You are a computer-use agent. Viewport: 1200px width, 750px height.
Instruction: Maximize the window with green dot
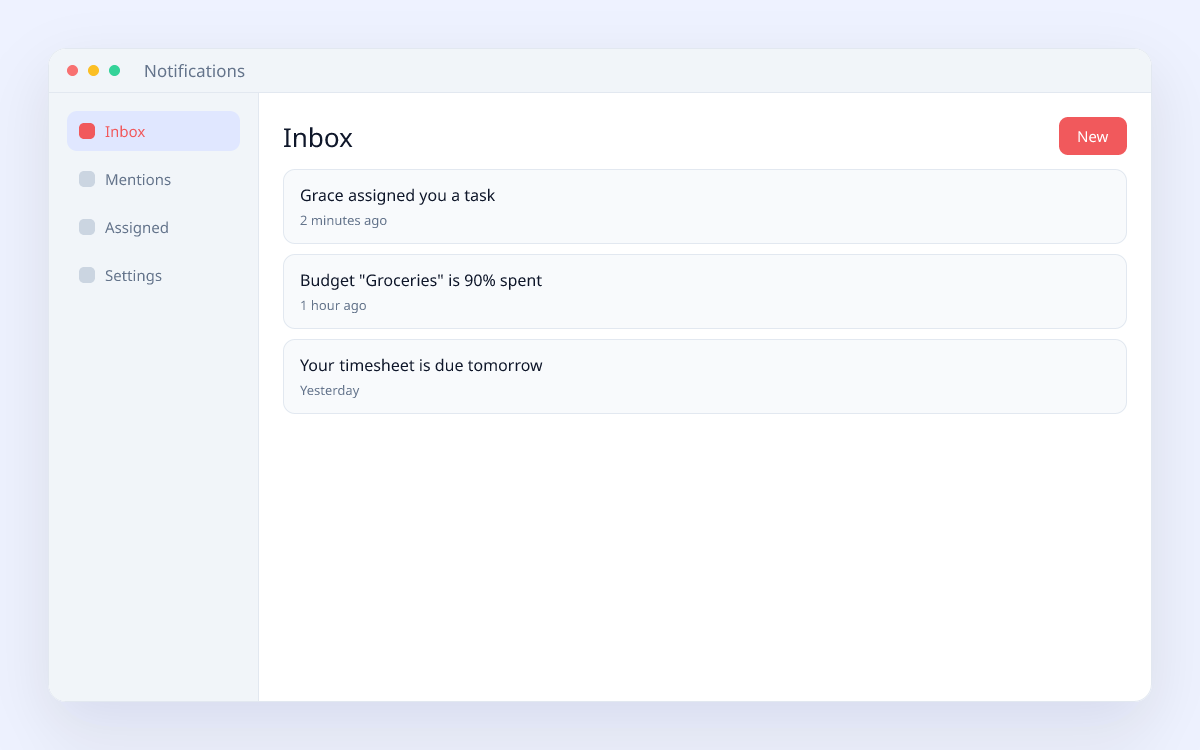pos(114,70)
